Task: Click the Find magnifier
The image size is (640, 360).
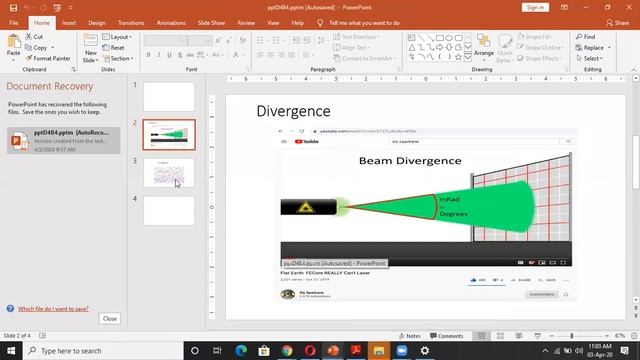Action: point(586,37)
